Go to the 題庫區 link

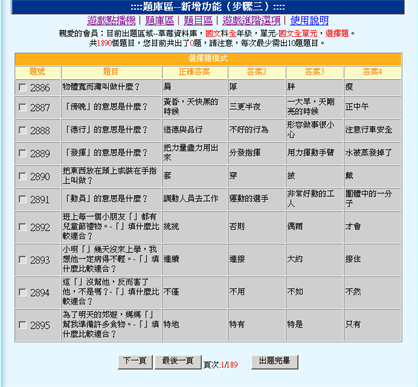[x=160, y=21]
